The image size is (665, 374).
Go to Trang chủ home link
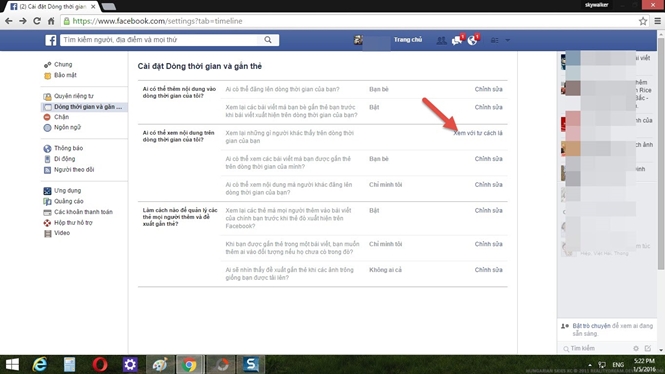[x=408, y=39]
